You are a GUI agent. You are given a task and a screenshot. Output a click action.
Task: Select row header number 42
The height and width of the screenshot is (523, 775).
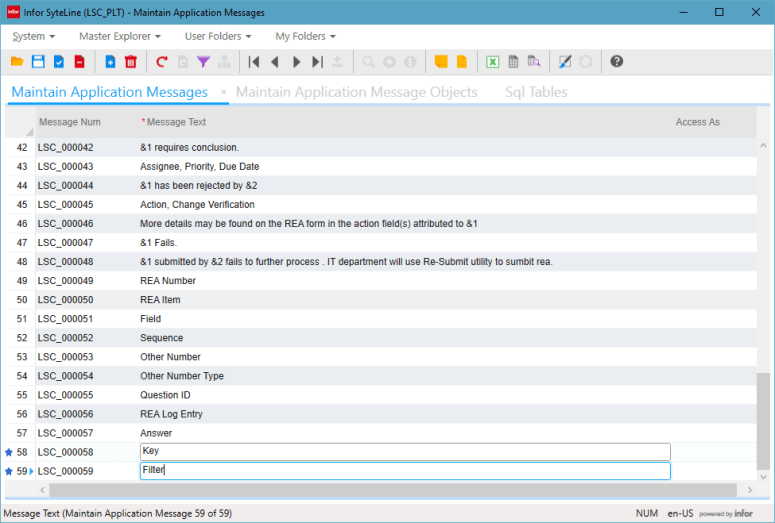click(x=21, y=147)
